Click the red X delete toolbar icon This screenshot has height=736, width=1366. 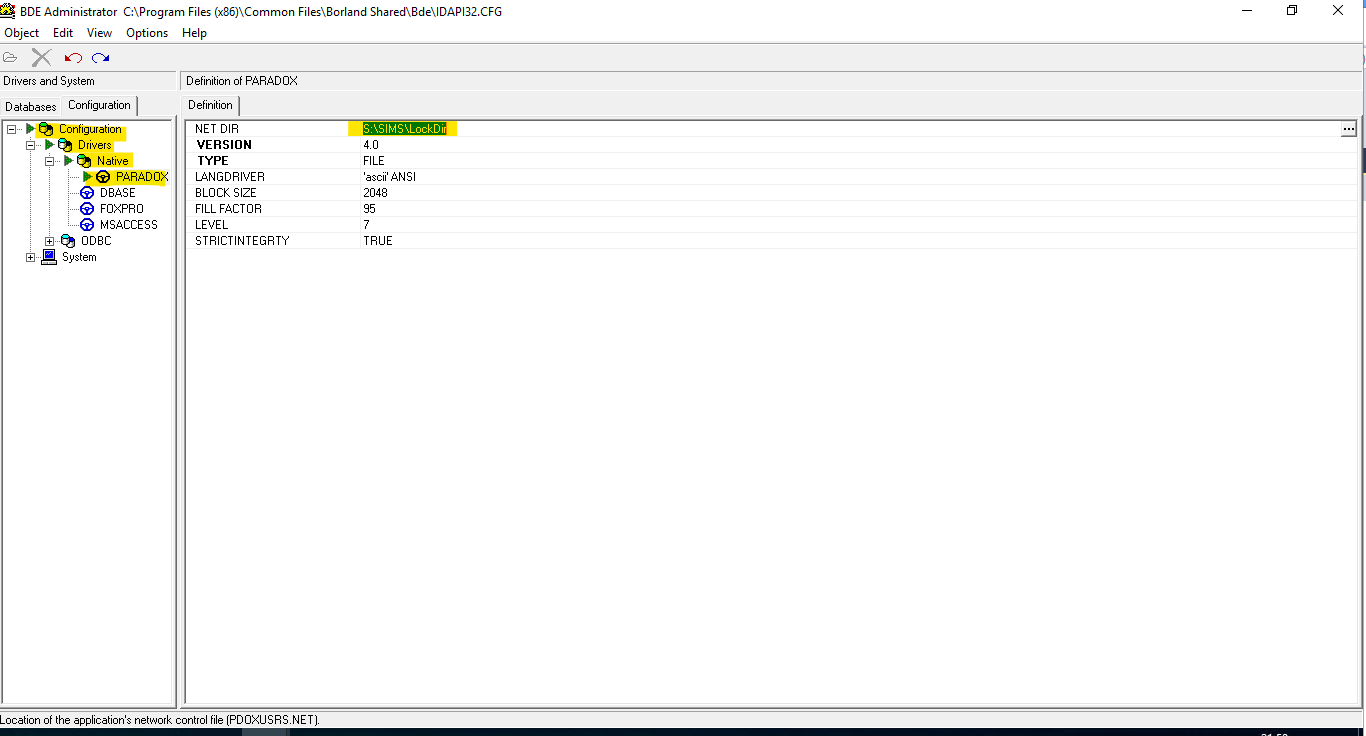tap(41, 57)
